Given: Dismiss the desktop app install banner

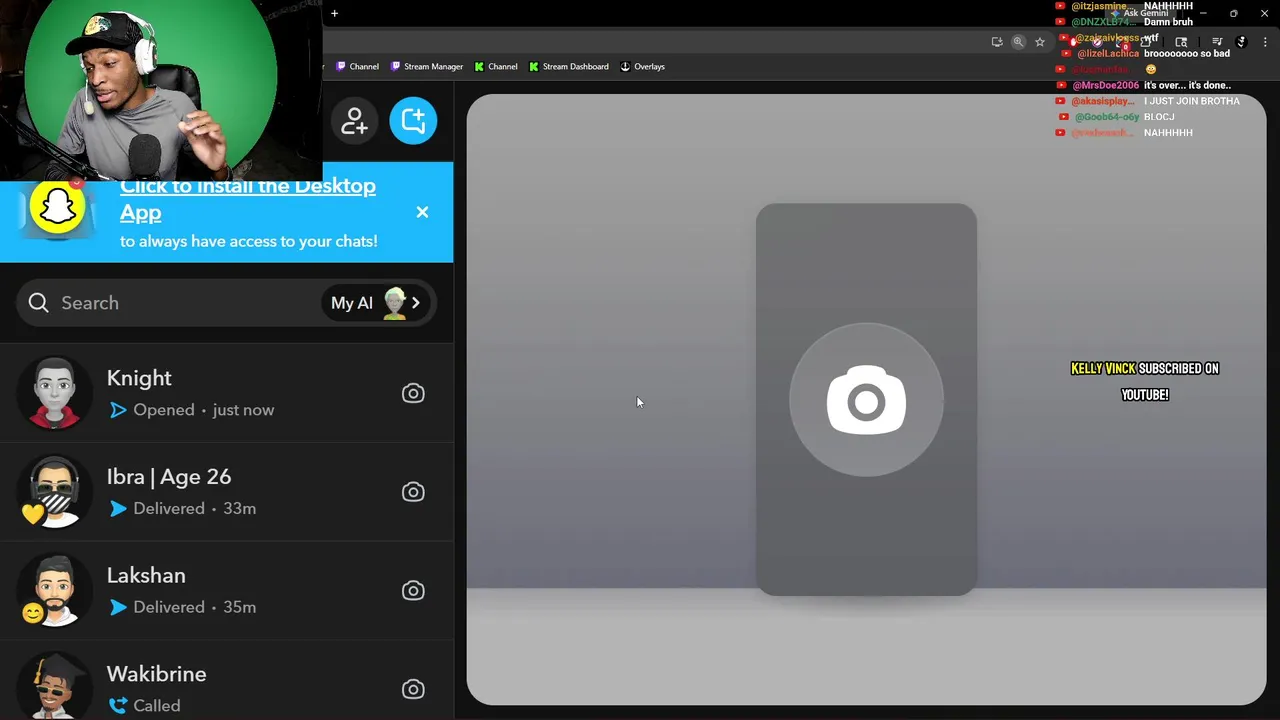Looking at the screenshot, I should coord(422,212).
